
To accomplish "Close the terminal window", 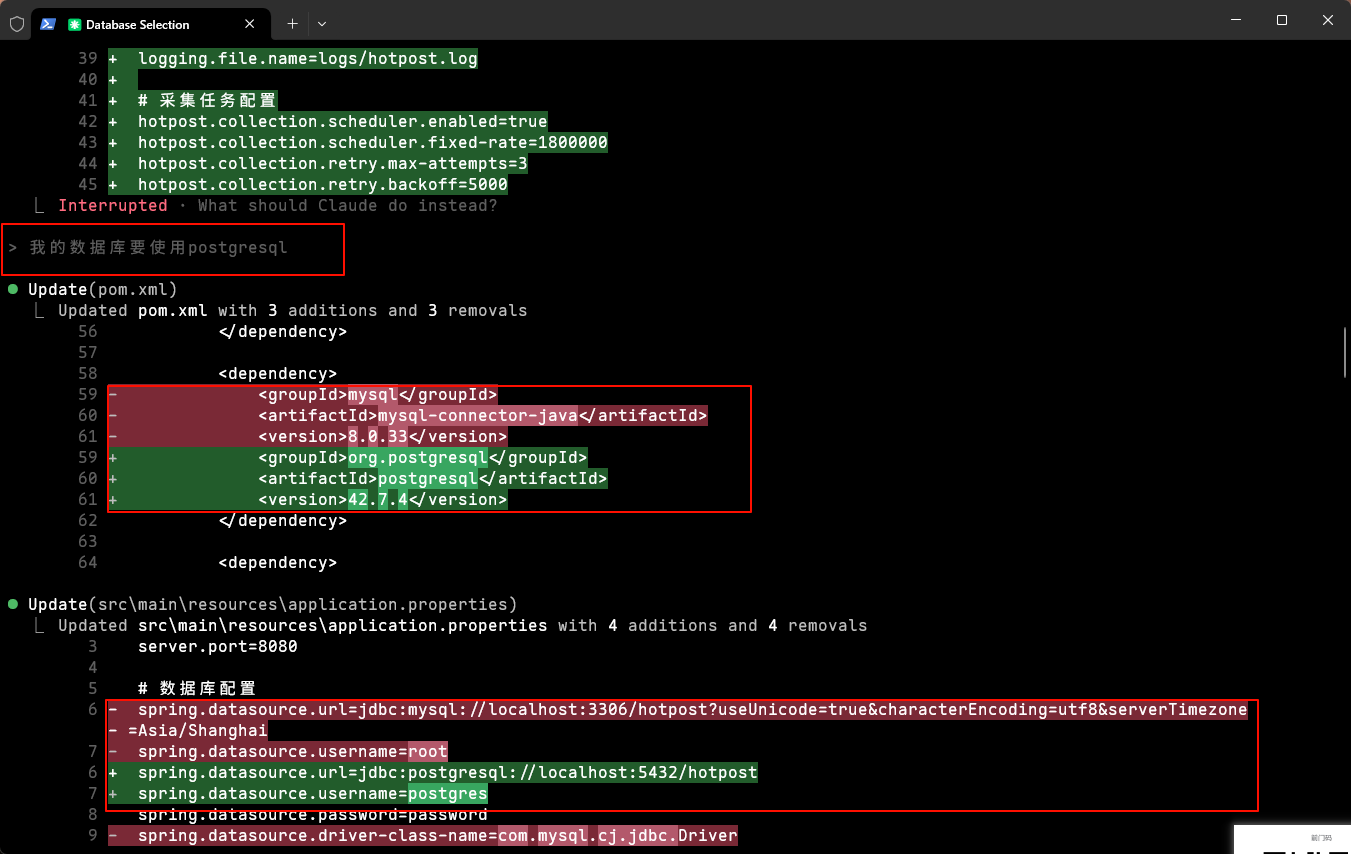I will tap(1327, 20).
